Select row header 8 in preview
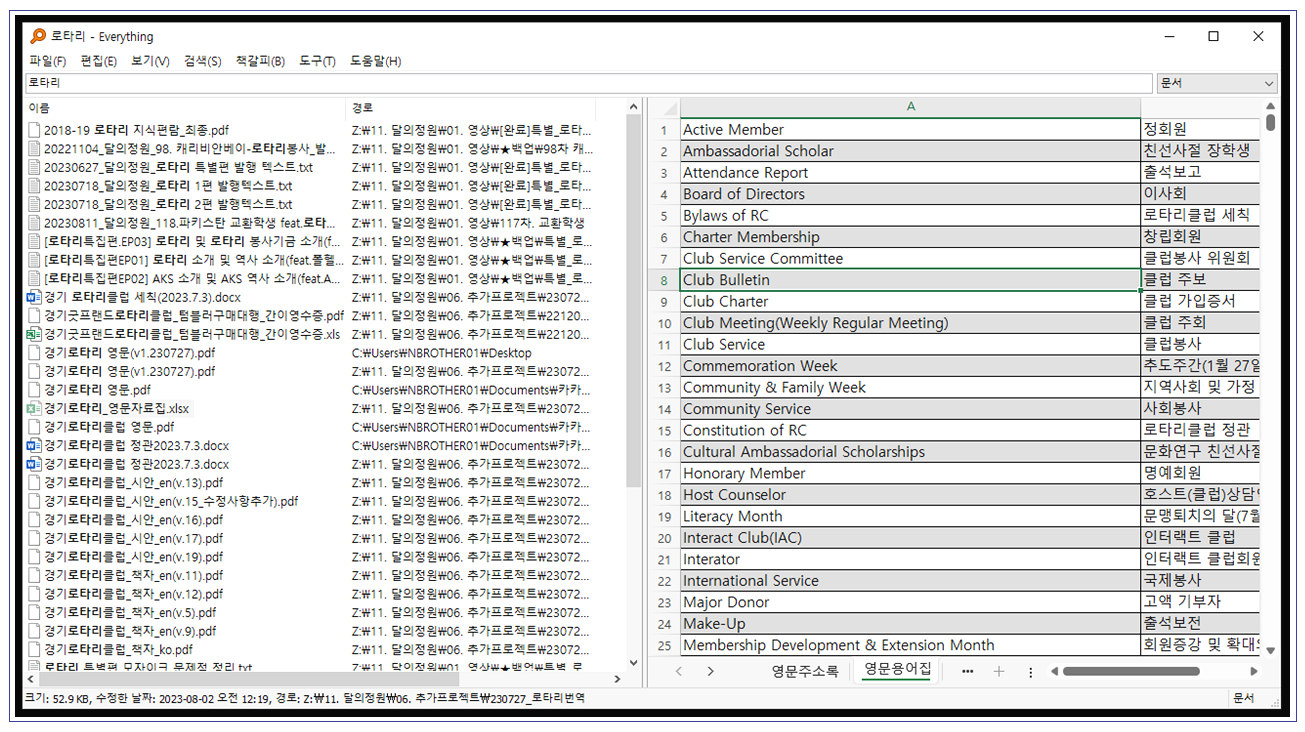The image size is (1305, 732). pos(664,280)
